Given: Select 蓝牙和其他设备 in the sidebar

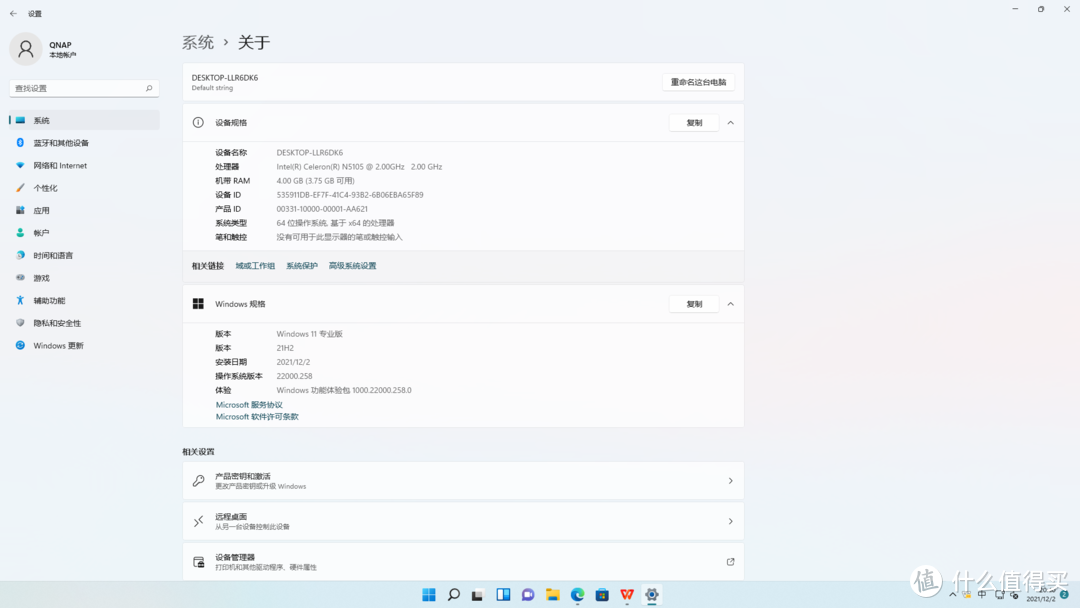Looking at the screenshot, I should pyautogui.click(x=63, y=142).
